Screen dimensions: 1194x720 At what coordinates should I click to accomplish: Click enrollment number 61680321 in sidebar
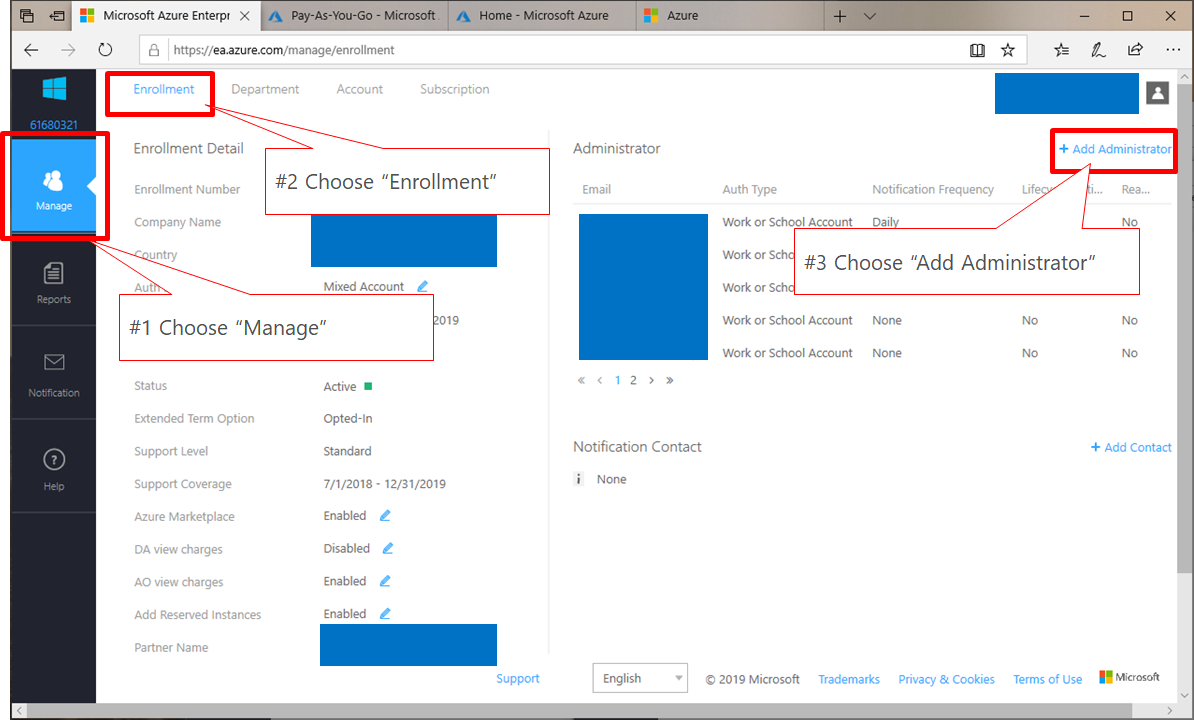coord(53,125)
